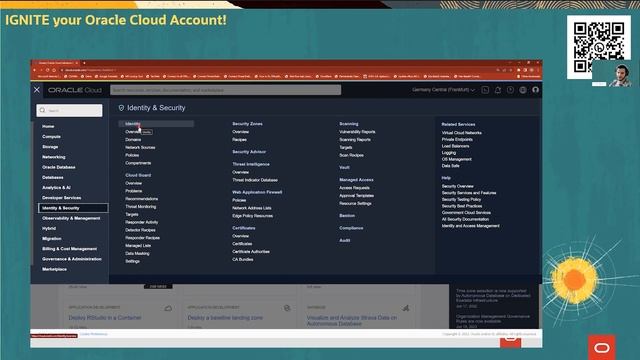Click the navigation menu search field
Viewport: 640px width, 360px height.
pyautogui.click(x=69, y=110)
